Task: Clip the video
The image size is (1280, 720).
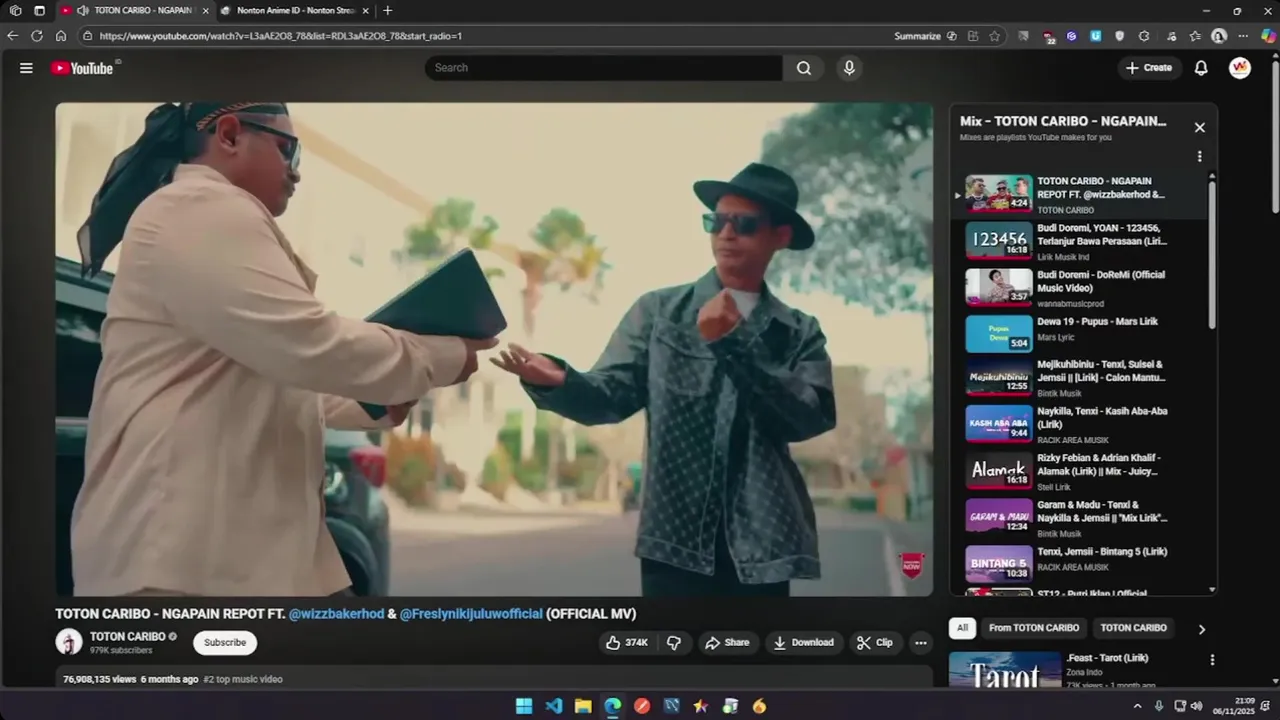Action: click(x=874, y=643)
